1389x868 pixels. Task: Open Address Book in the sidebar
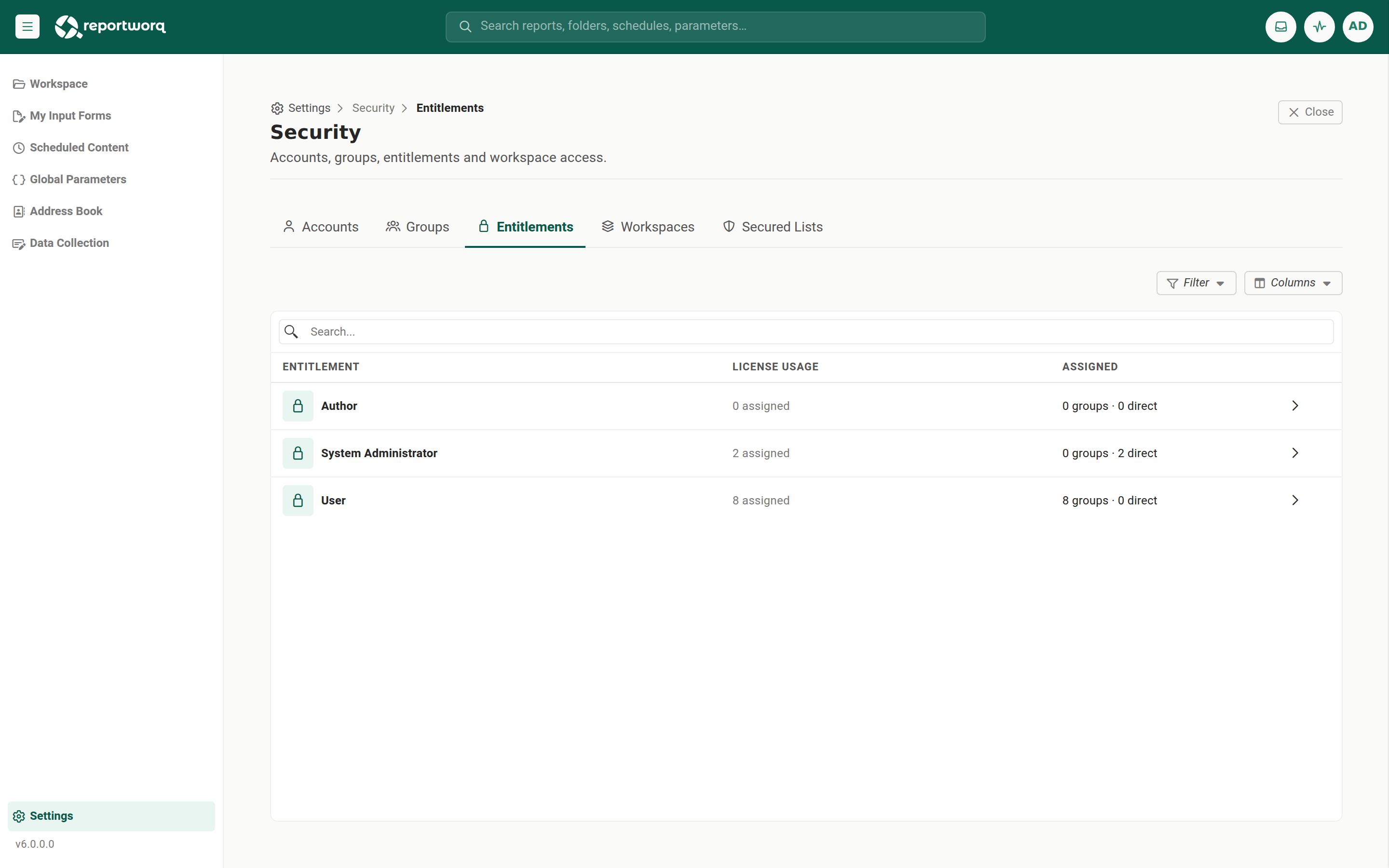point(111,211)
